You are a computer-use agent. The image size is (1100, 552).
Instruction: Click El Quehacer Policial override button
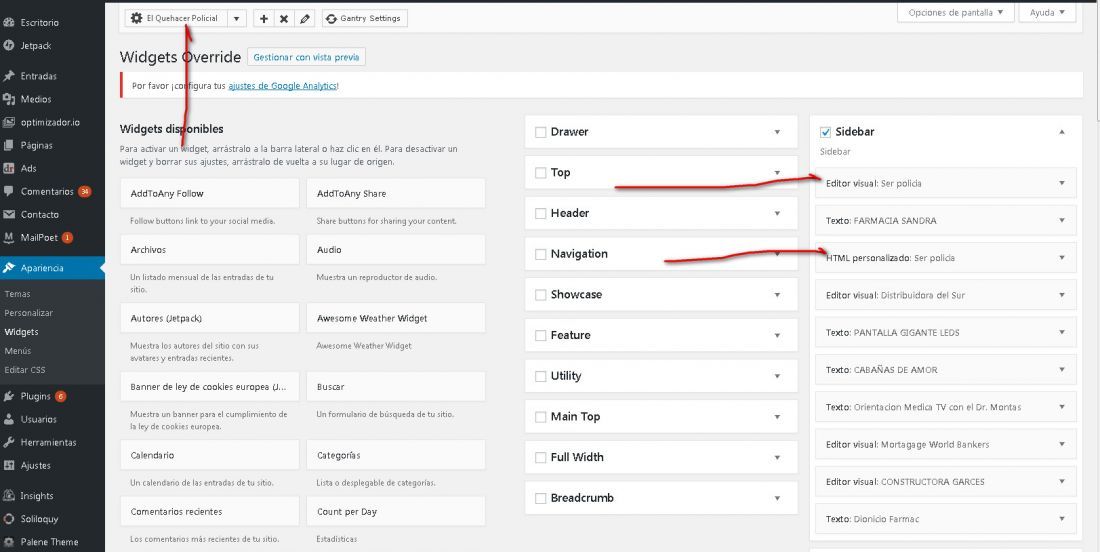[176, 19]
